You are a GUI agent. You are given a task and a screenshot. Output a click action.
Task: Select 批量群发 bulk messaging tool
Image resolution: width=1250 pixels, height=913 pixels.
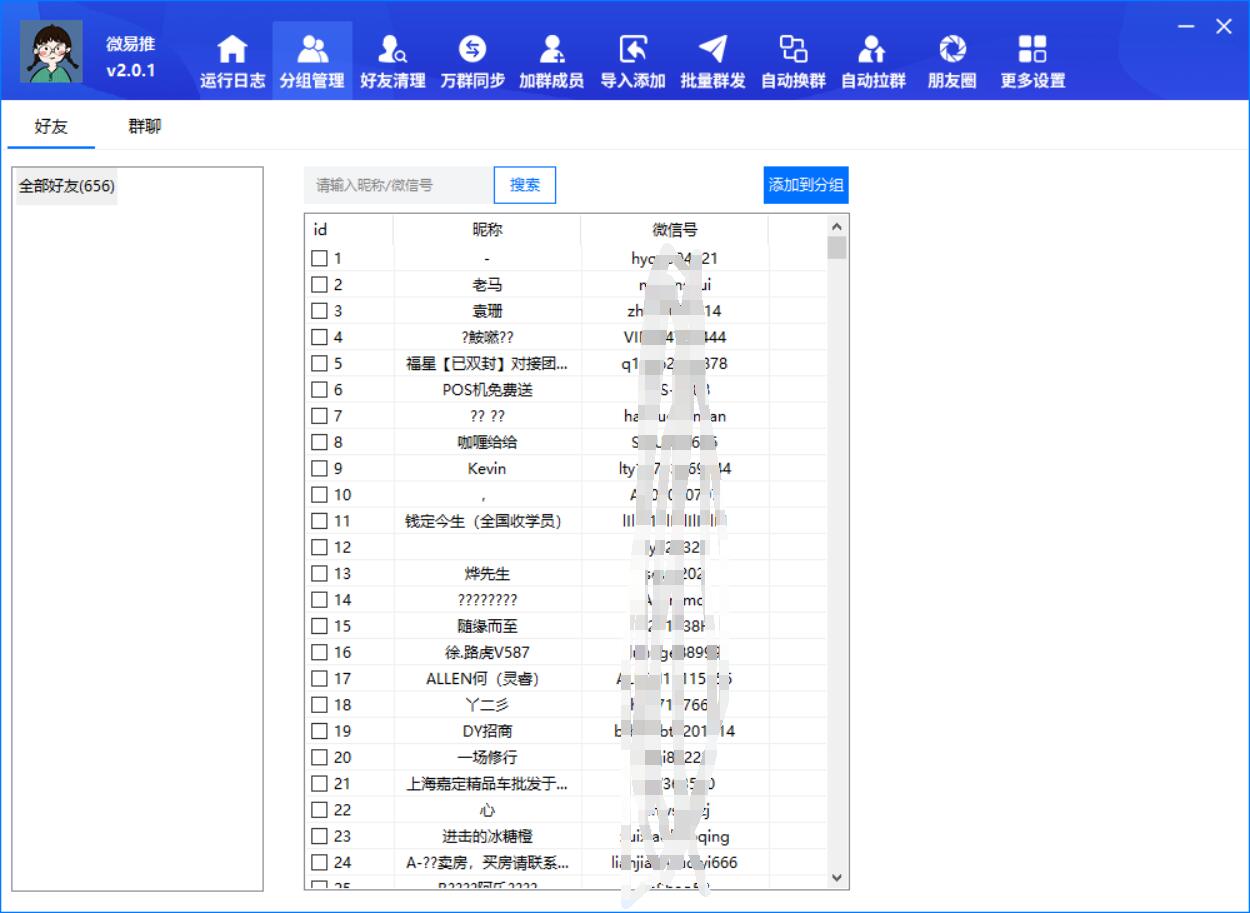(712, 55)
